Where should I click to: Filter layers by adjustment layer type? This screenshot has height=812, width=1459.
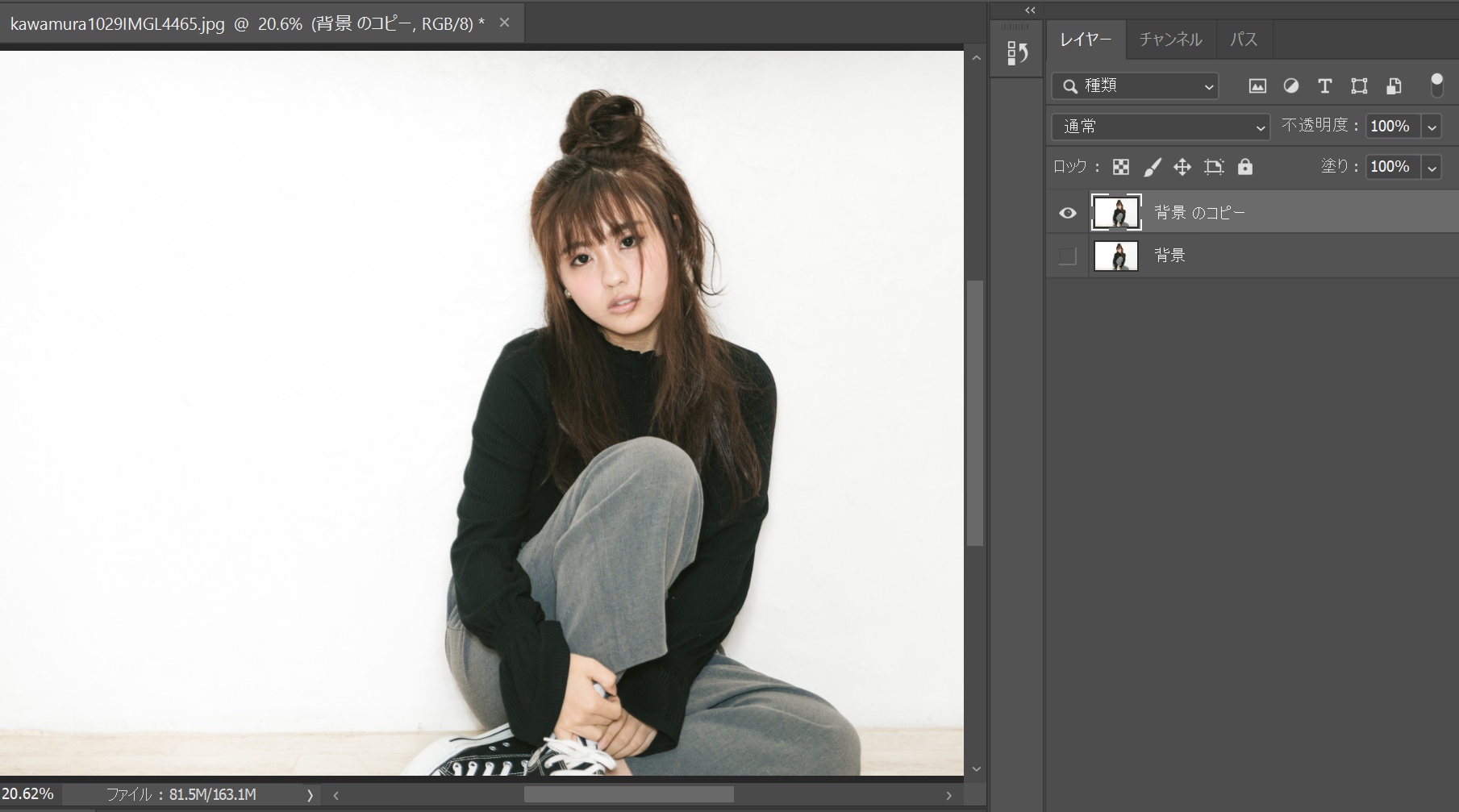coord(1291,86)
